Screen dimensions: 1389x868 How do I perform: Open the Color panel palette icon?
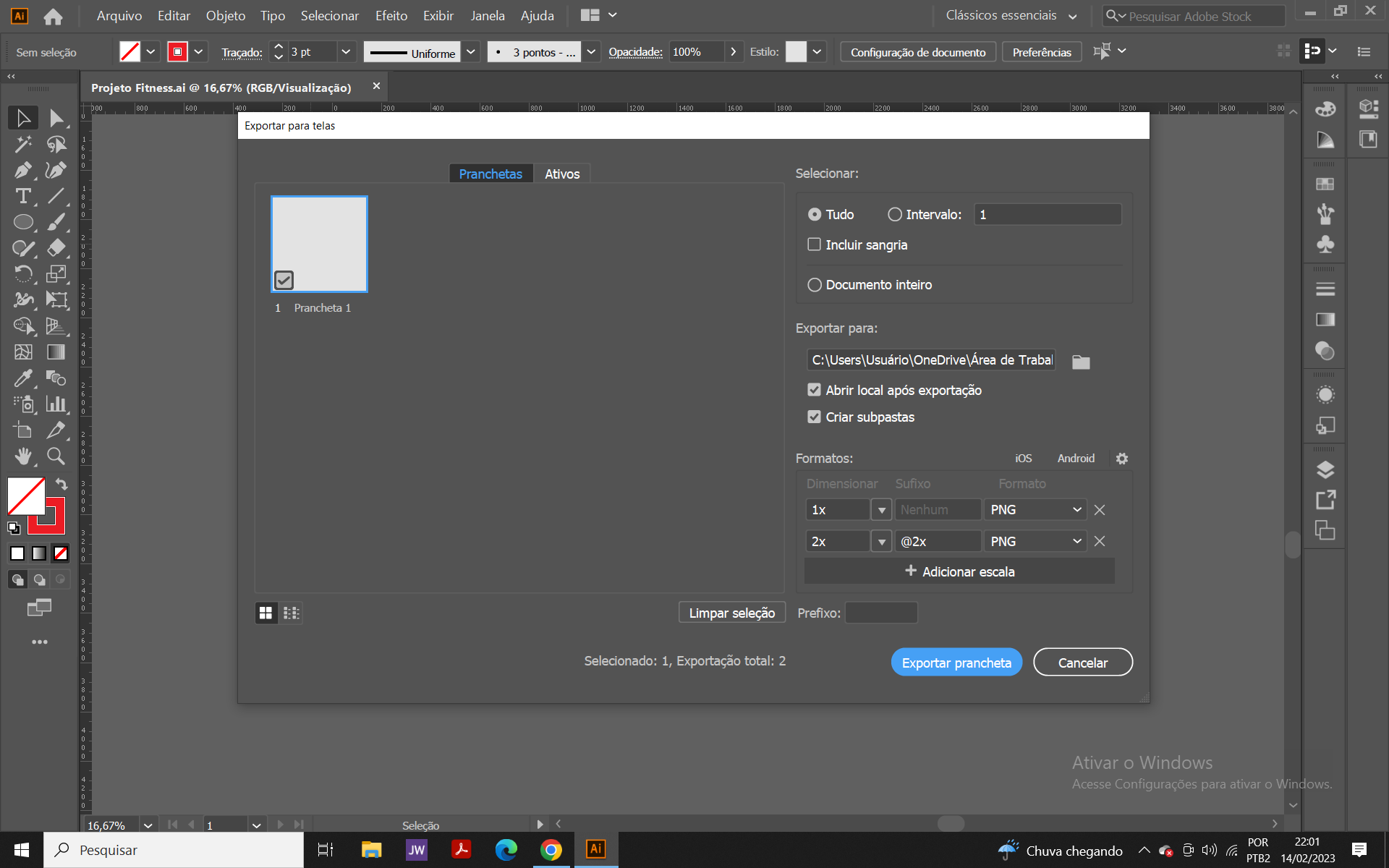pos(1325,109)
